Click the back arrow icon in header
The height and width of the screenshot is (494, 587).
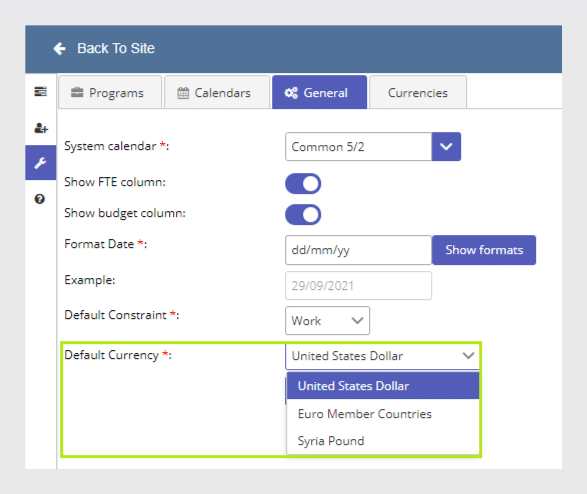point(60,49)
